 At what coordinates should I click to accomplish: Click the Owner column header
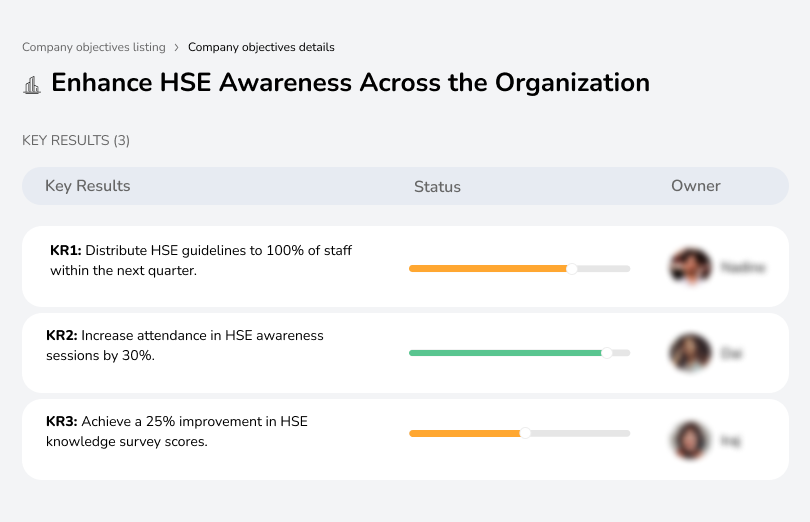click(695, 186)
